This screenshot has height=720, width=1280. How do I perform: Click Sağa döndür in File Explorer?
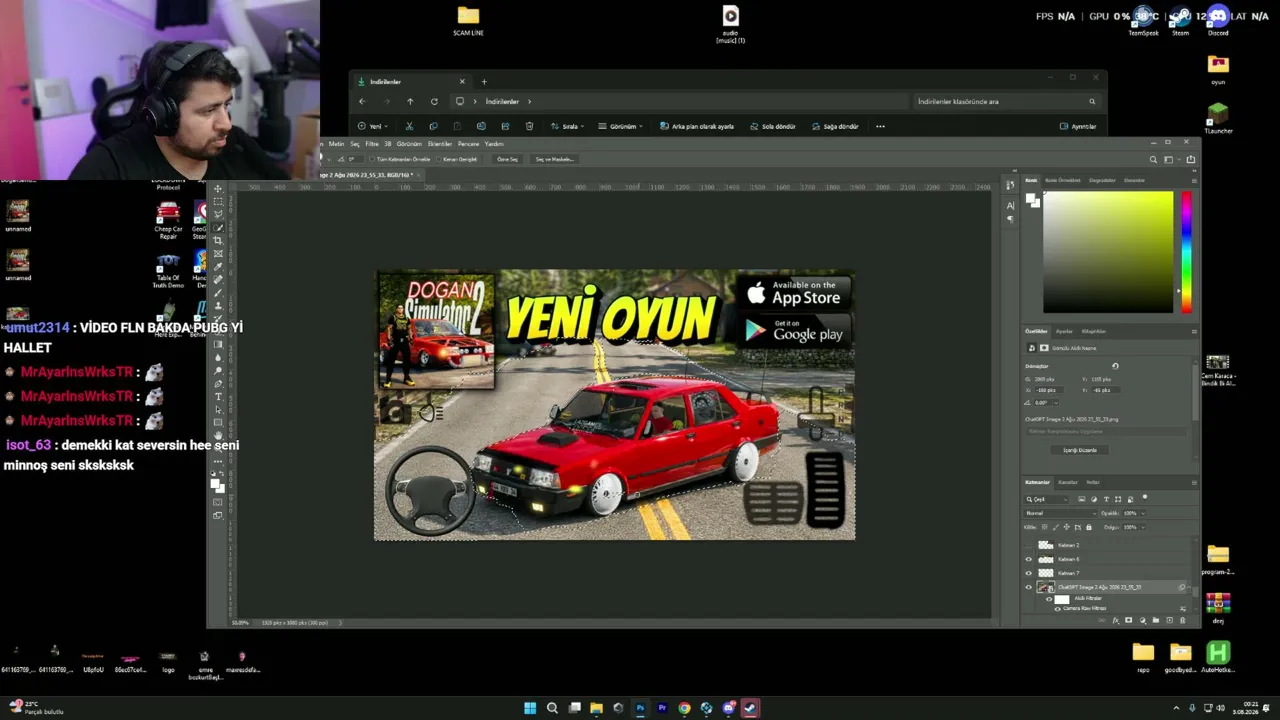point(835,127)
